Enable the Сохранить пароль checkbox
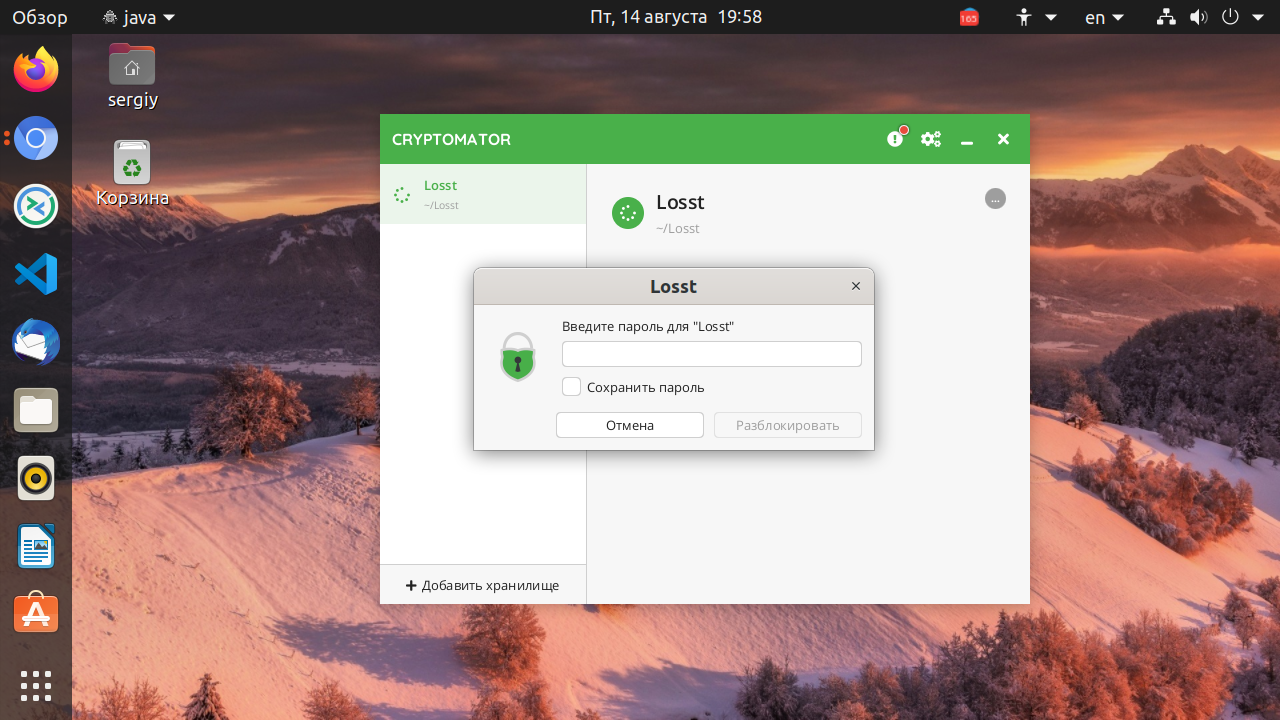The image size is (1280, 720). [571, 386]
